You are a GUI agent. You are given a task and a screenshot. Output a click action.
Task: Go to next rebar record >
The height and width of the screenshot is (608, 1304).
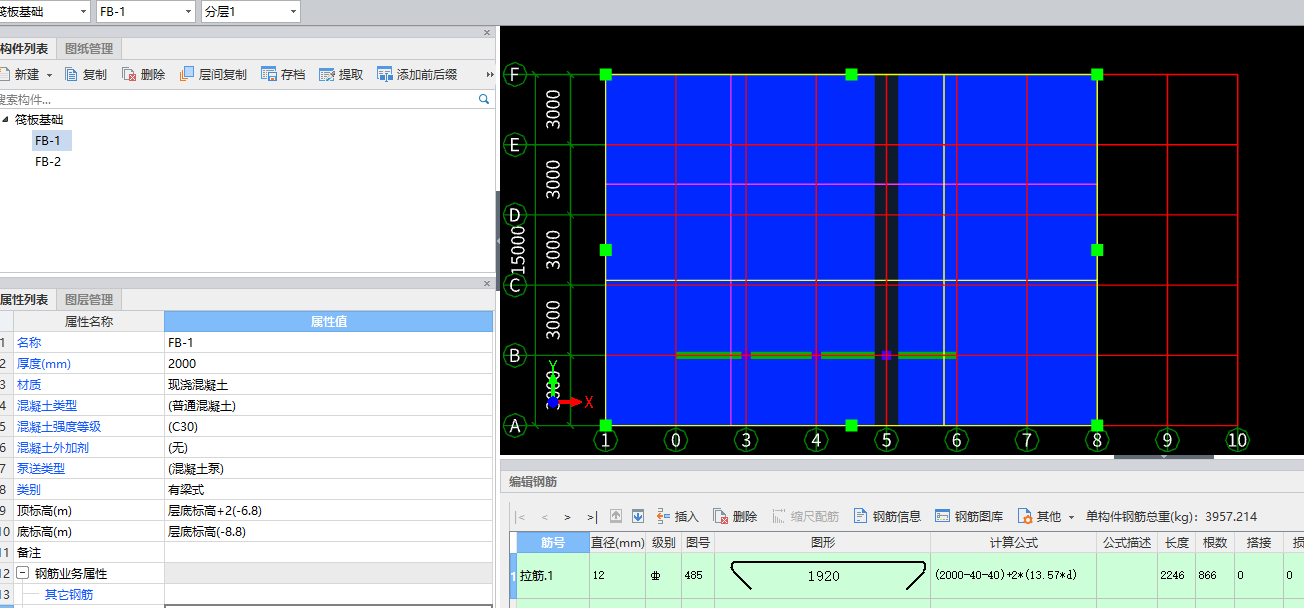click(567, 517)
